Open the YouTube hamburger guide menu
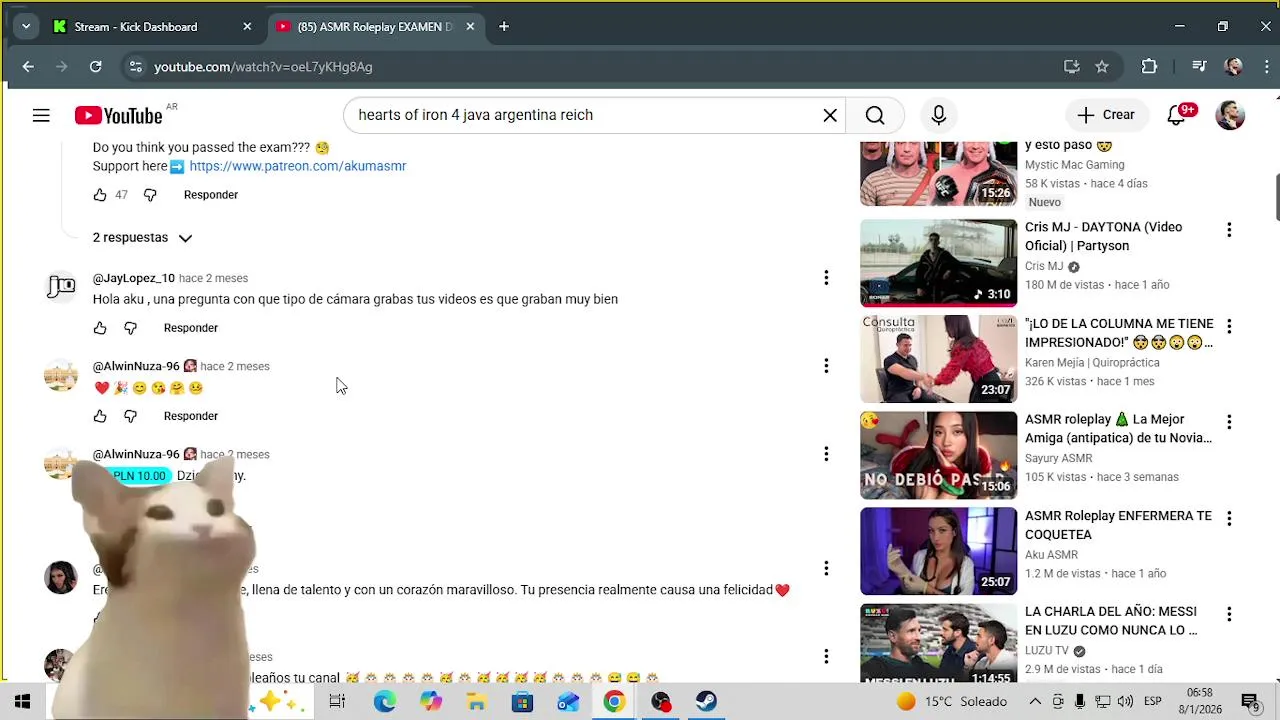This screenshot has width=1280, height=720. coord(41,116)
